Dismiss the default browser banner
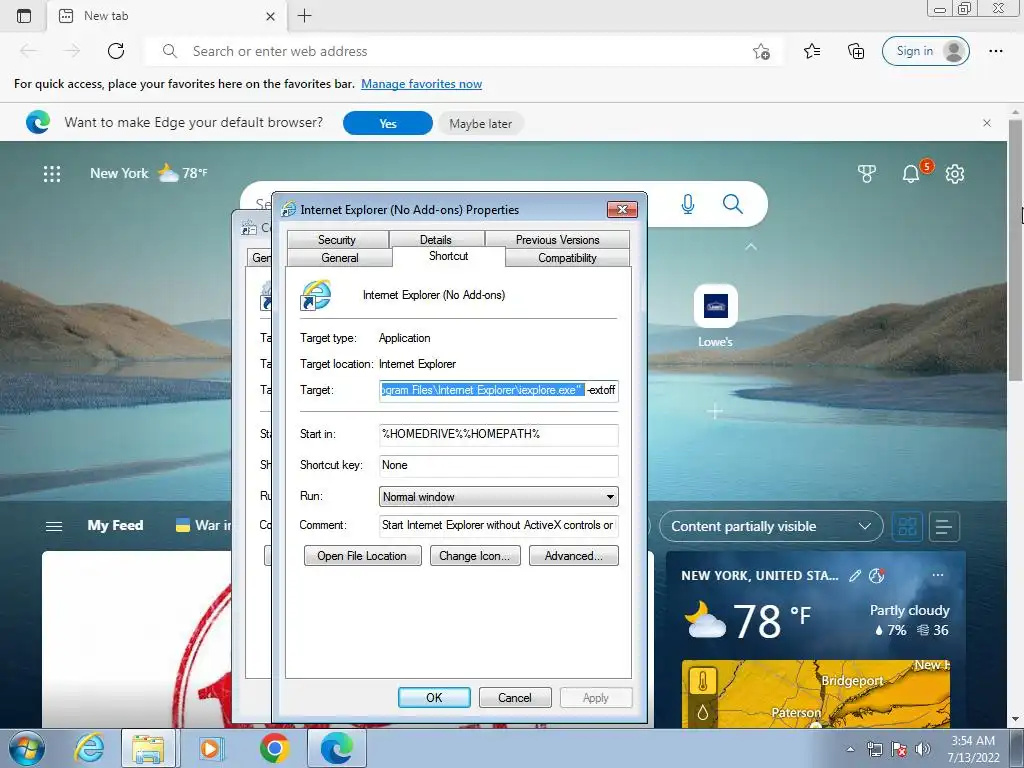This screenshot has width=1024, height=768. point(987,123)
